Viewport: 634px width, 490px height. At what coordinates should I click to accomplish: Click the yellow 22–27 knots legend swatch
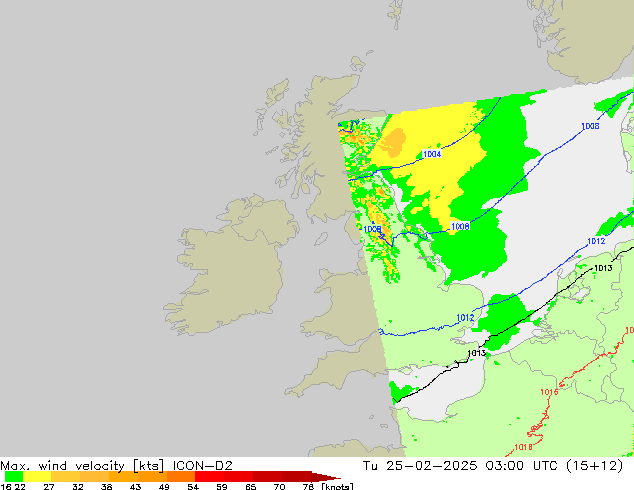point(37,476)
